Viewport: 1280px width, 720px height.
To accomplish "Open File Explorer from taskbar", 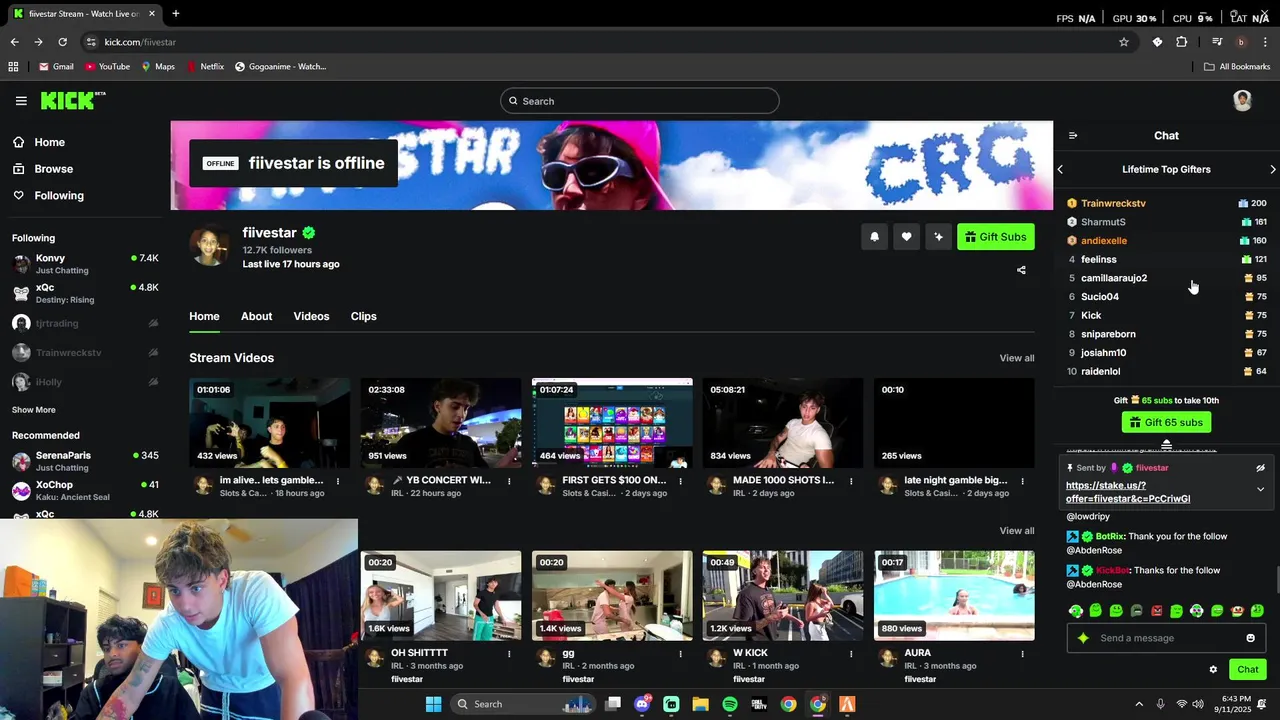I will (700, 704).
